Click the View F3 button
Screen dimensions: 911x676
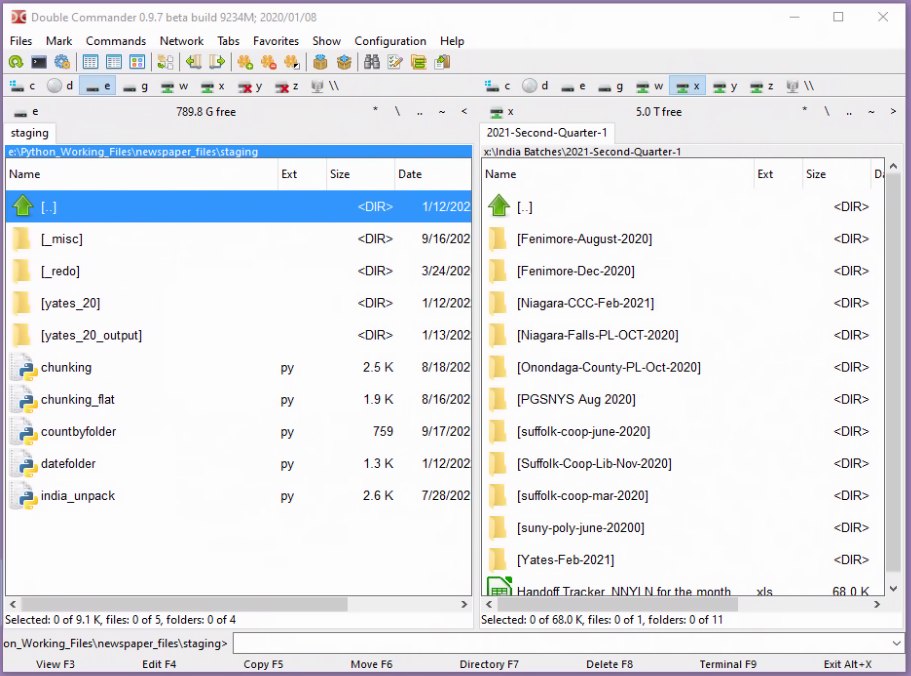coord(55,664)
